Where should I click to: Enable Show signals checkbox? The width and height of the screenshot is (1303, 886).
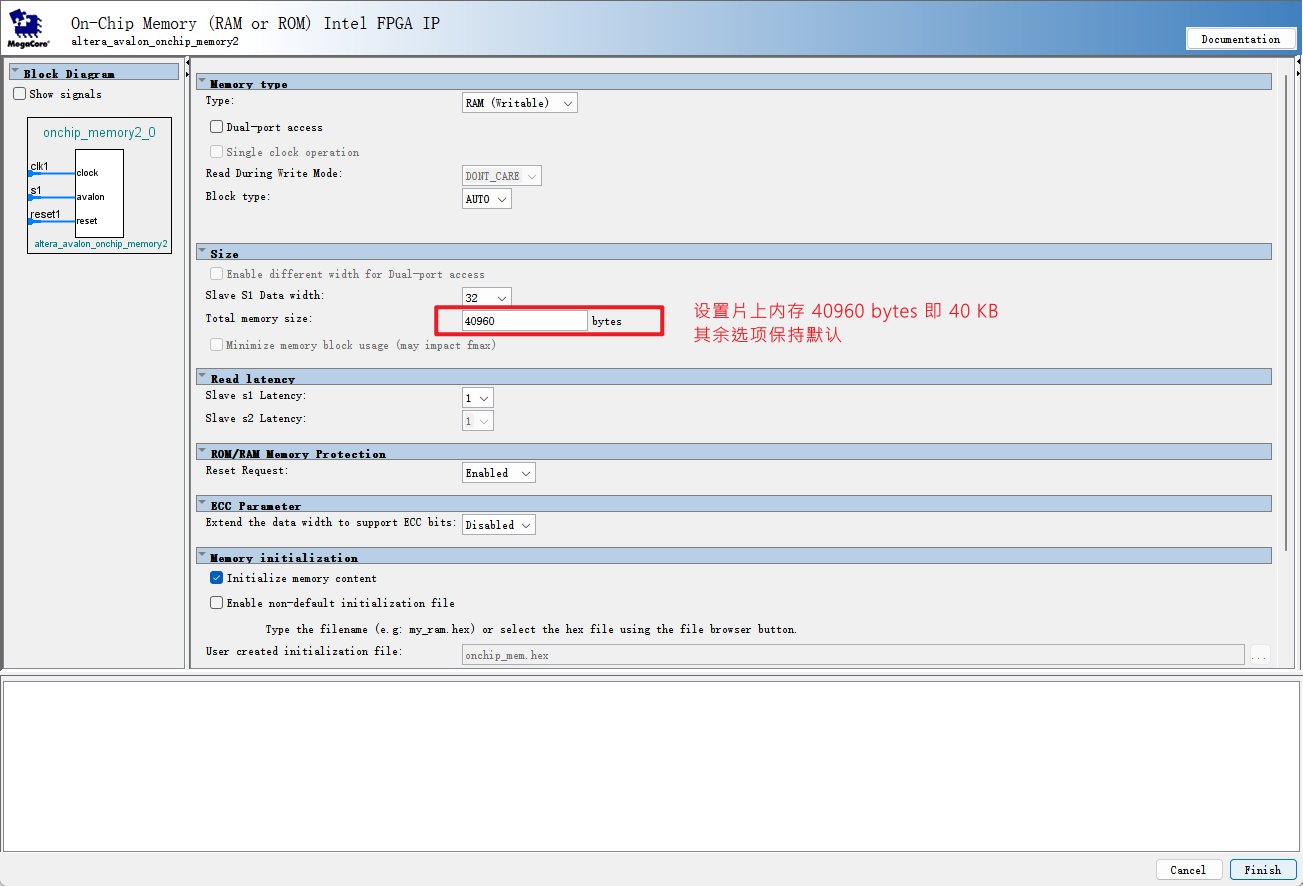pos(19,94)
